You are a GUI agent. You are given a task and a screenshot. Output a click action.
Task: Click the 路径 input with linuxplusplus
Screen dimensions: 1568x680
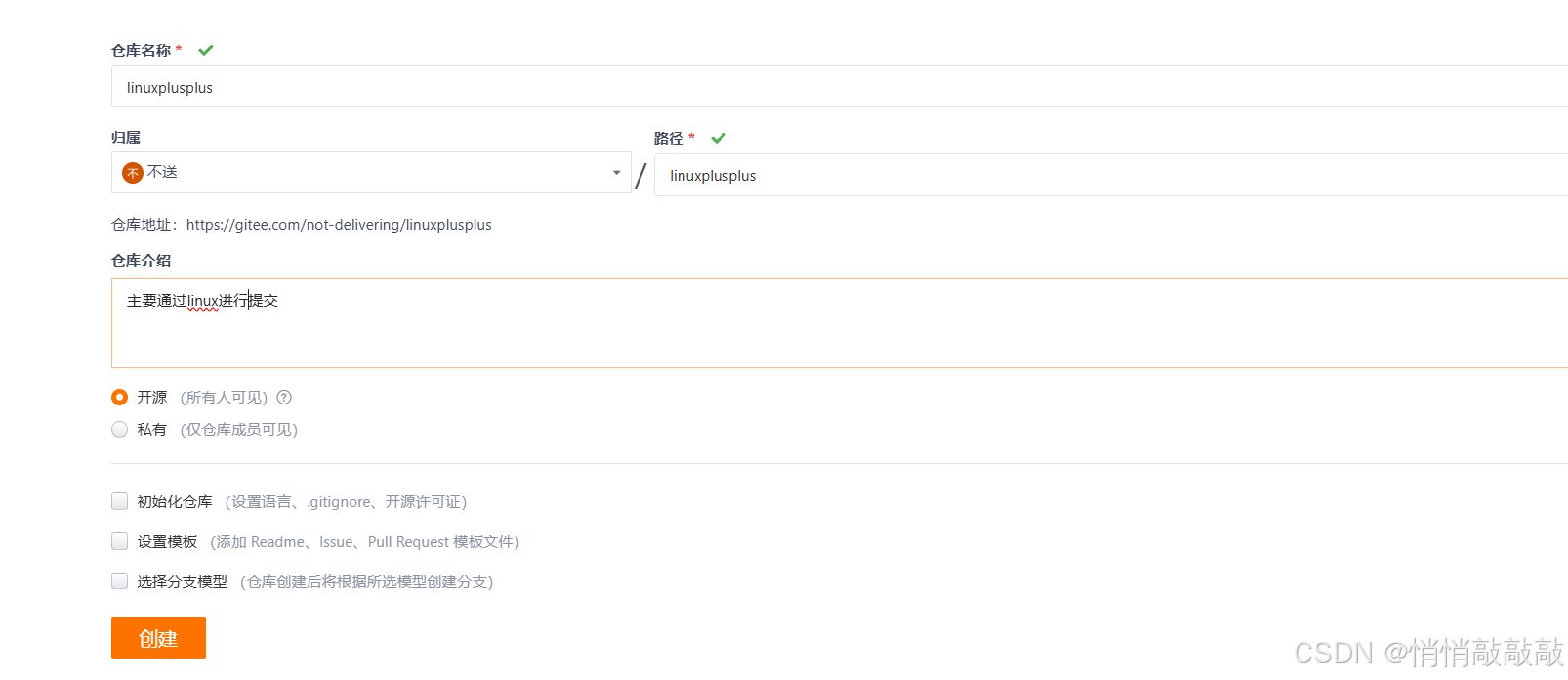click(1111, 175)
